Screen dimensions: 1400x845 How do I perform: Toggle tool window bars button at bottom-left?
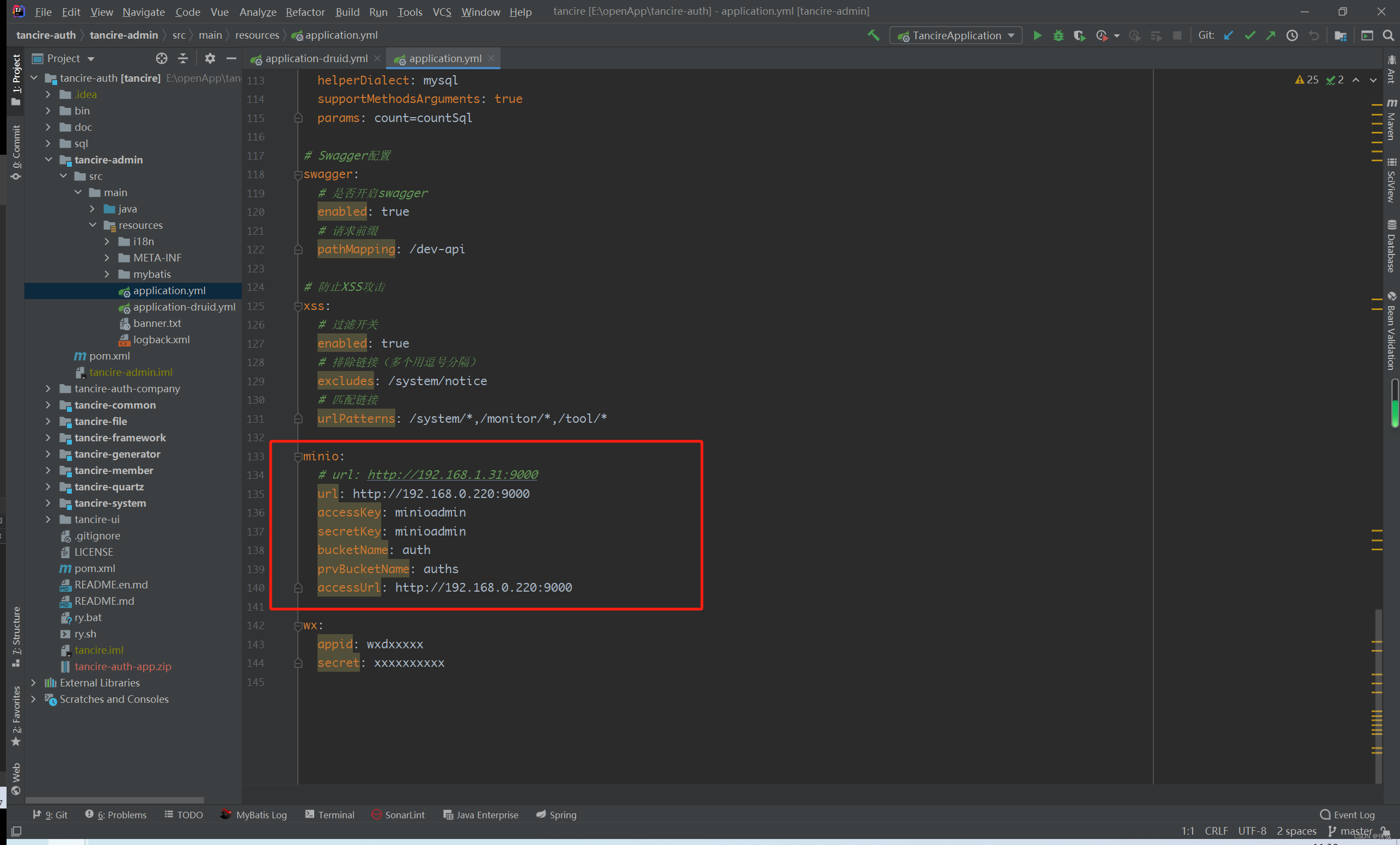(x=16, y=831)
